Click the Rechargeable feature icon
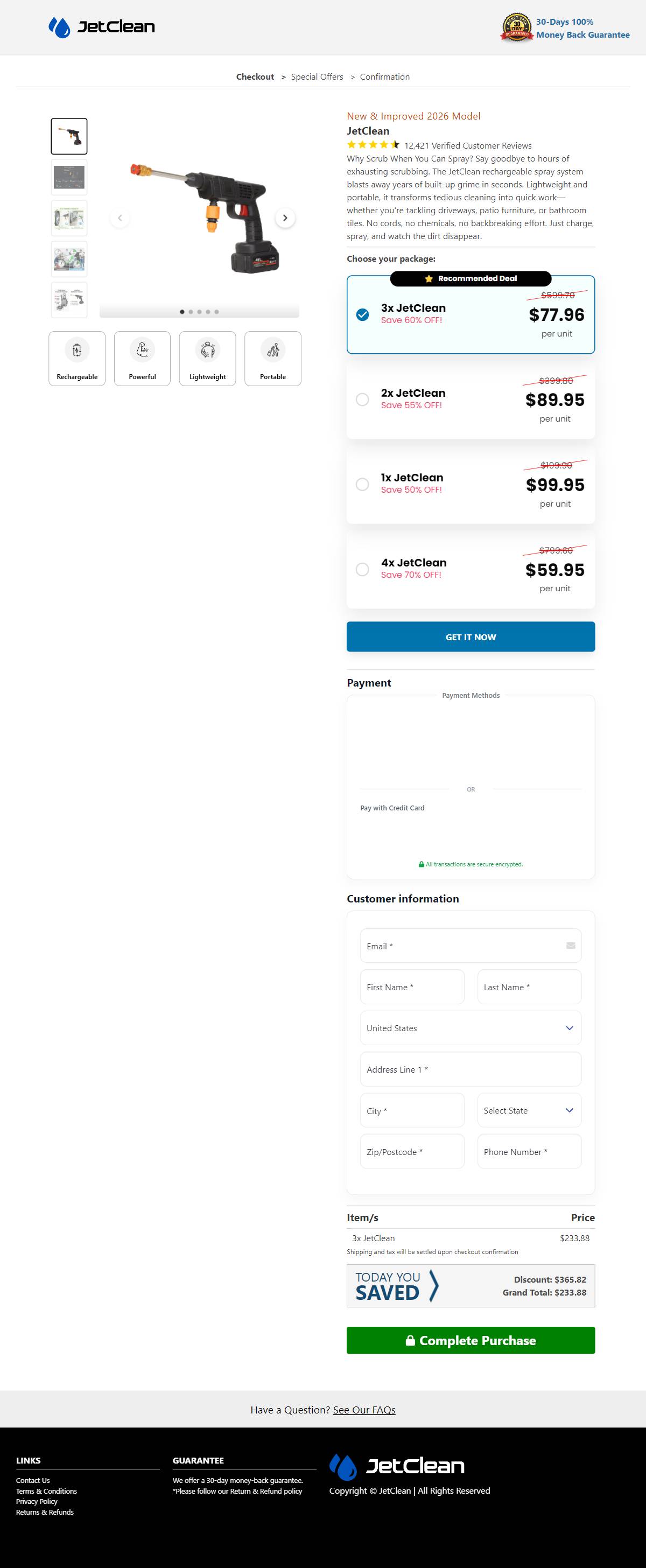This screenshot has width=646, height=1568. click(78, 350)
